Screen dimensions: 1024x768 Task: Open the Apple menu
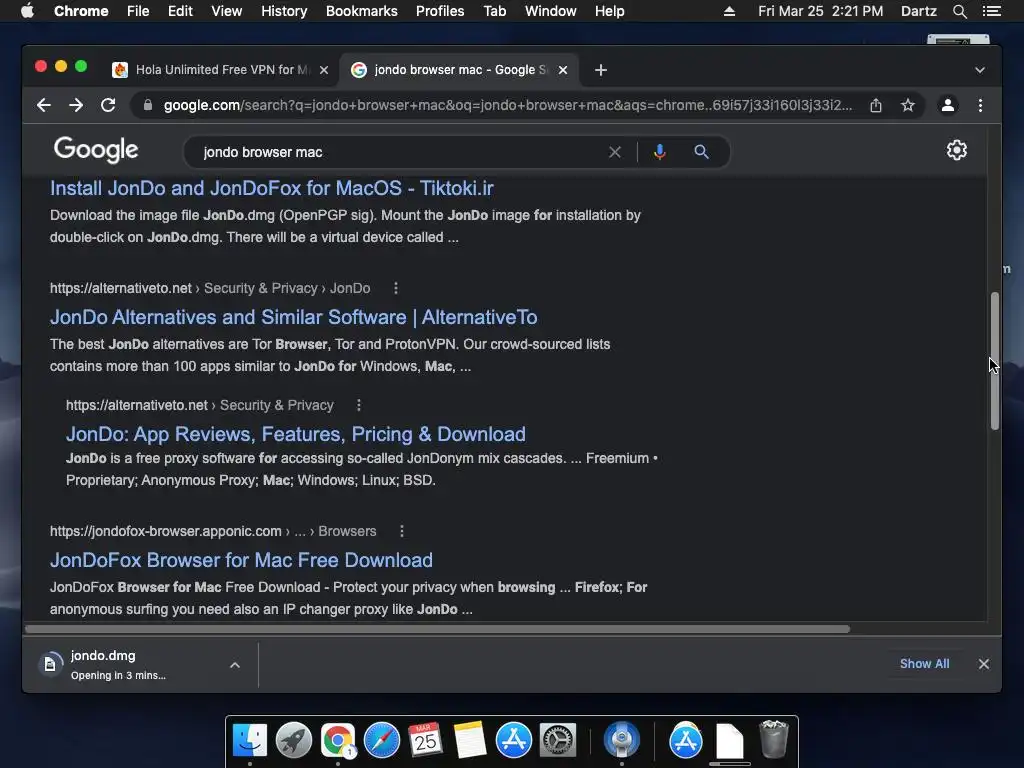[27, 11]
